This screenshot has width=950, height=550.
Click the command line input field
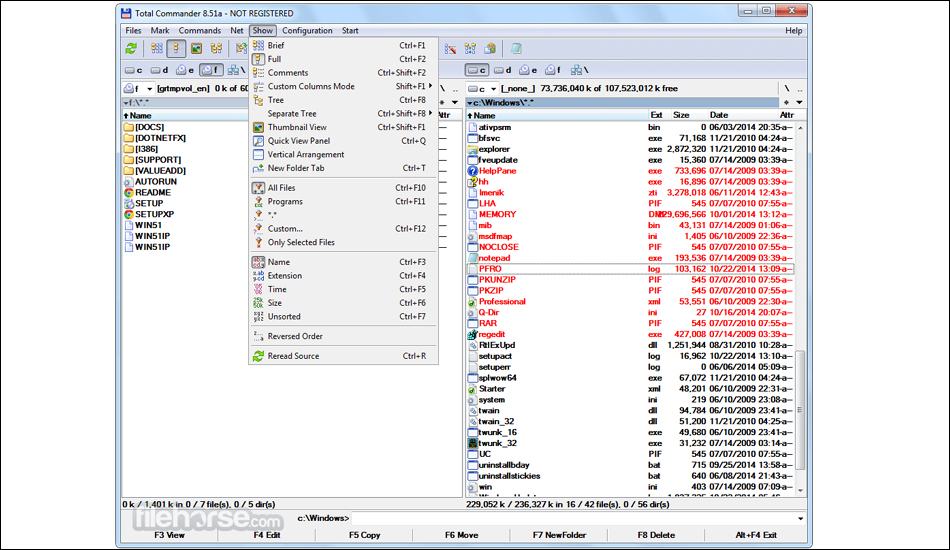click(x=573, y=519)
